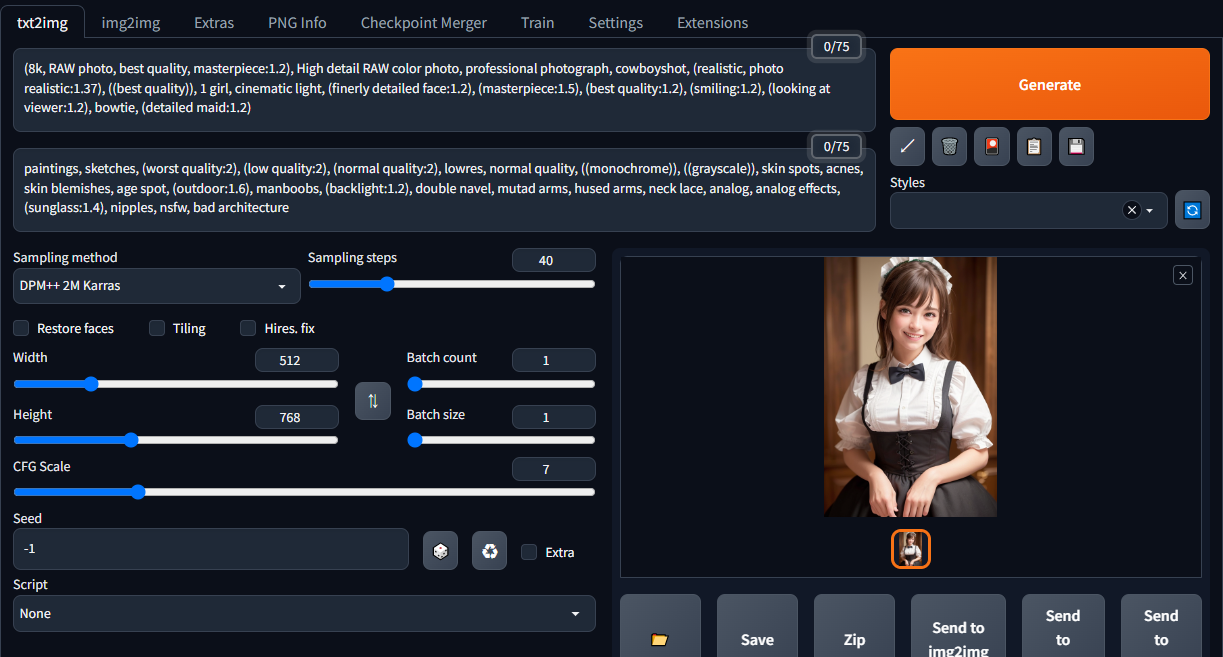Open extra networks with the red card icon

click(991, 146)
